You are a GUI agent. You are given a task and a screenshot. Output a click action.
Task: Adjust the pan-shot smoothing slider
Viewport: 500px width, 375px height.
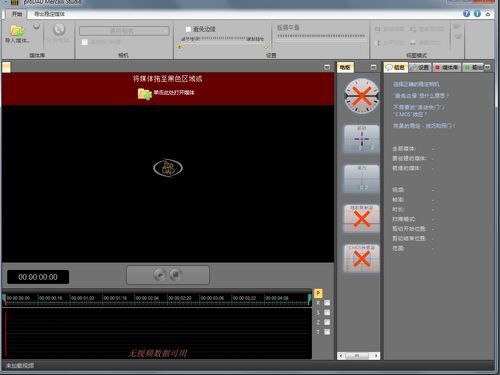pyautogui.click(x=321, y=36)
